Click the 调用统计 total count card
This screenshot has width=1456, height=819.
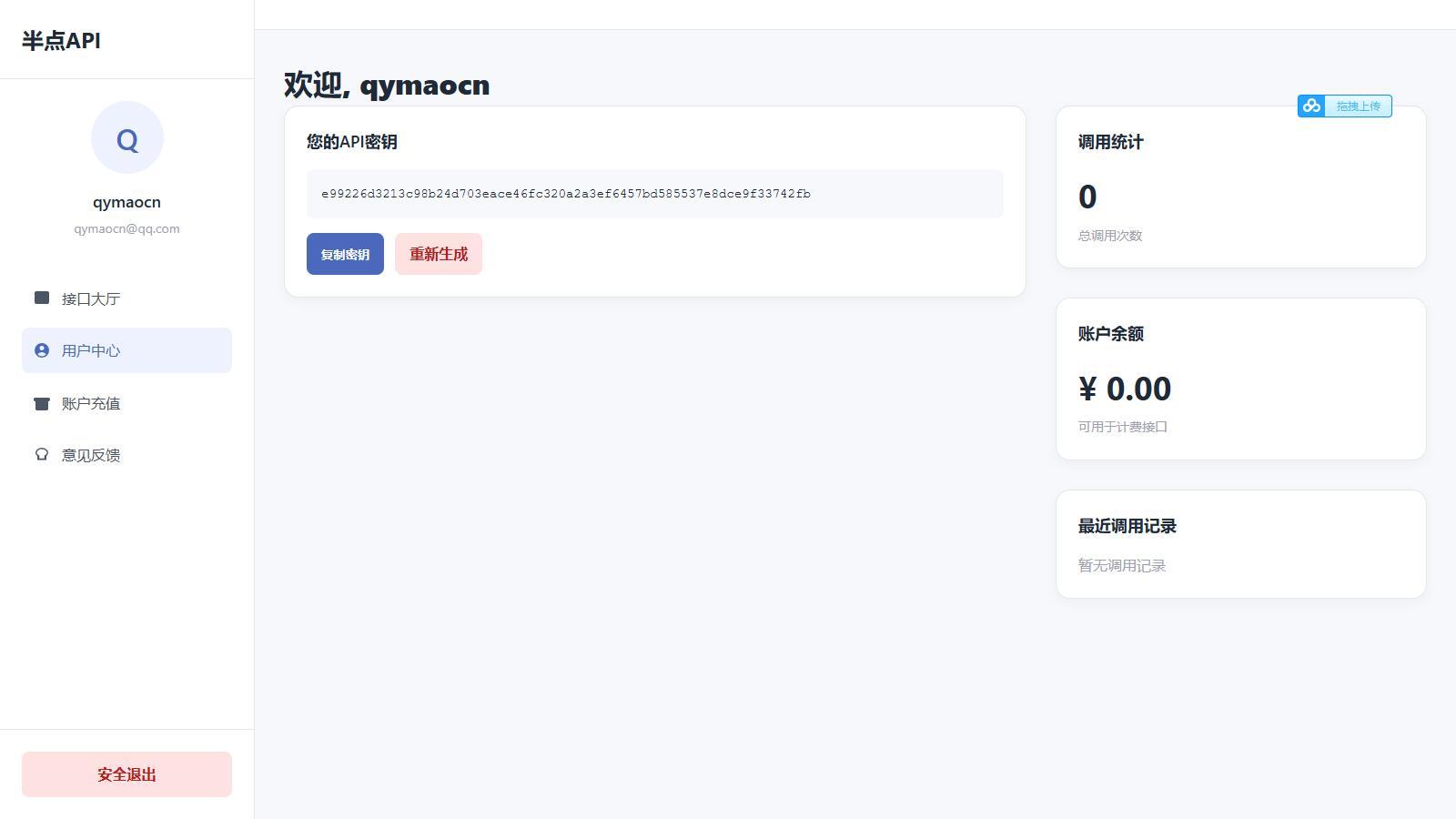coord(1241,187)
